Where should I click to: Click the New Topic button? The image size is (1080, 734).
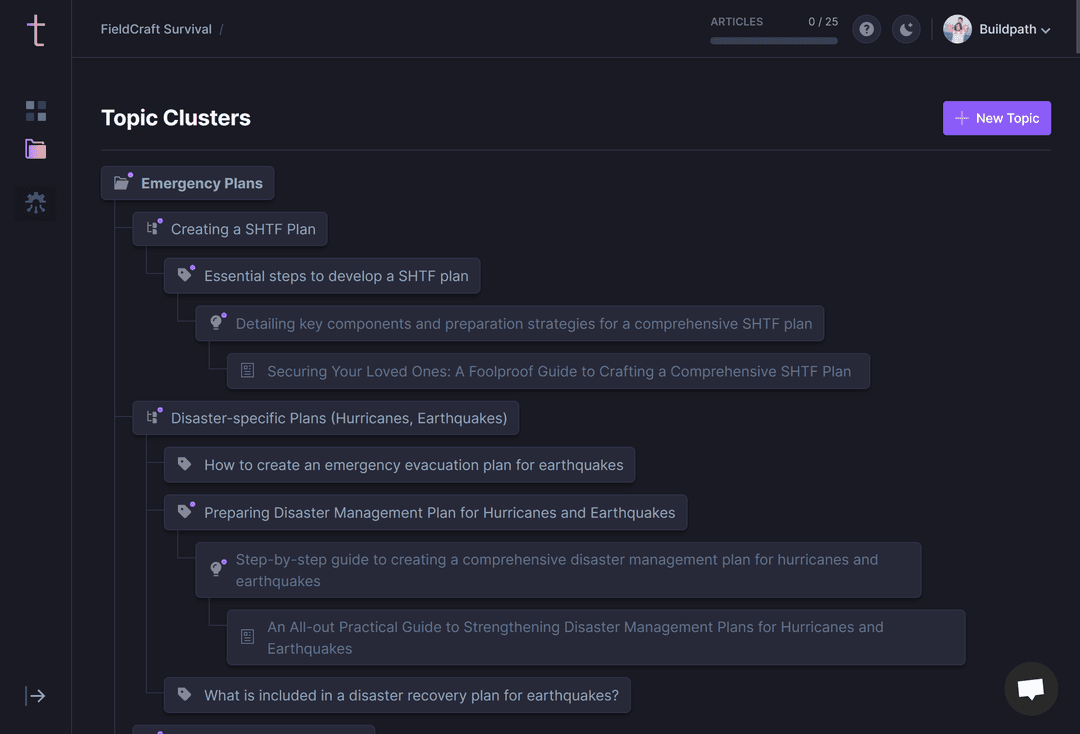pyautogui.click(x=996, y=117)
